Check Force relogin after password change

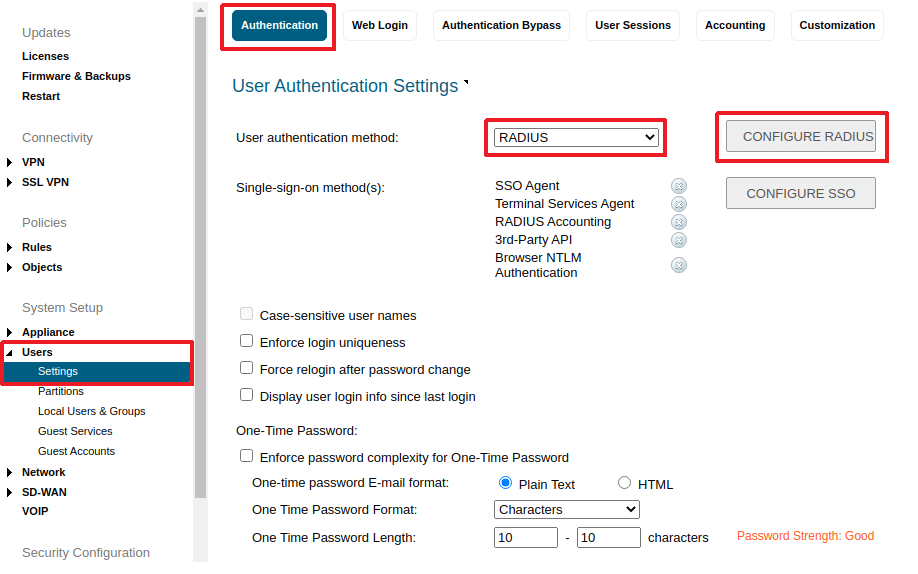247,369
